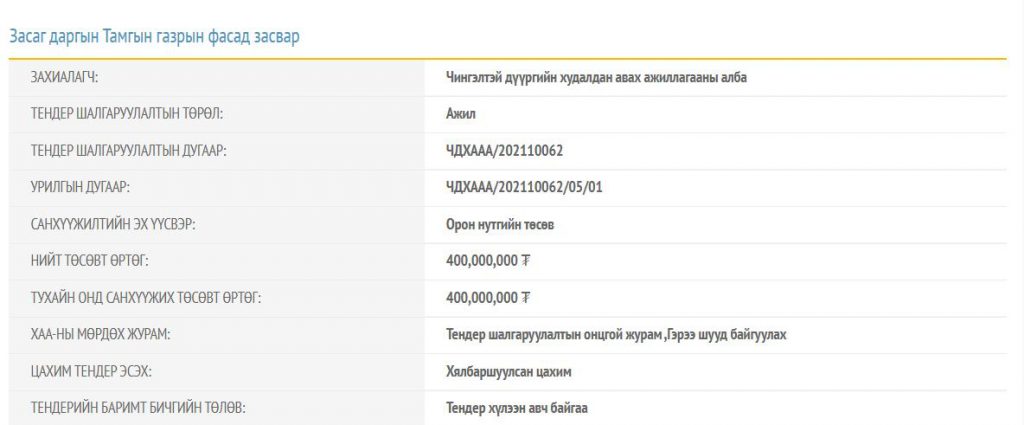Viewport: 1024px width, 425px height.
Task: Select the ЦАХИМ ТЕНДЕР ЭСЭХ label
Action: click(x=91, y=372)
